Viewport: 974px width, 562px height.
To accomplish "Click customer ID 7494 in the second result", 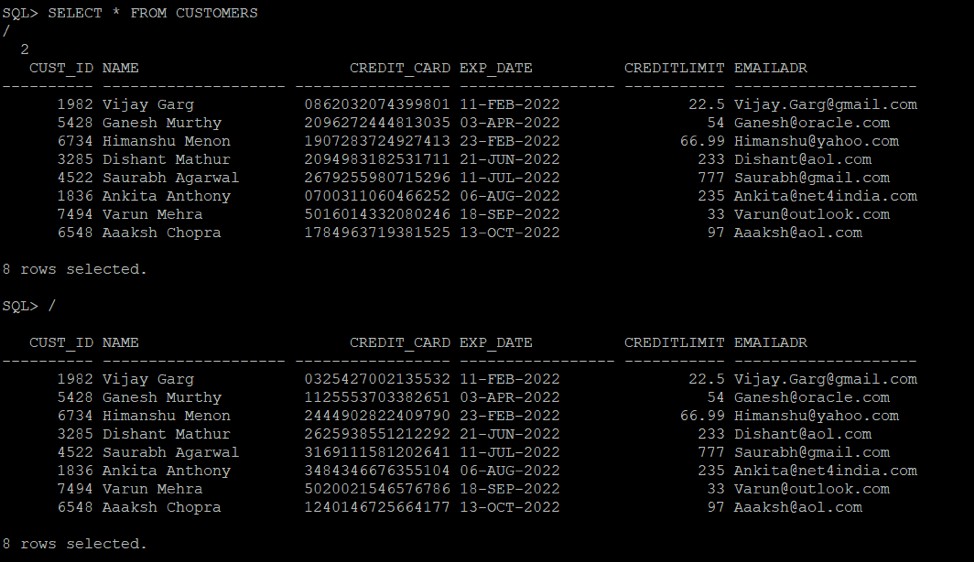I will (75, 489).
